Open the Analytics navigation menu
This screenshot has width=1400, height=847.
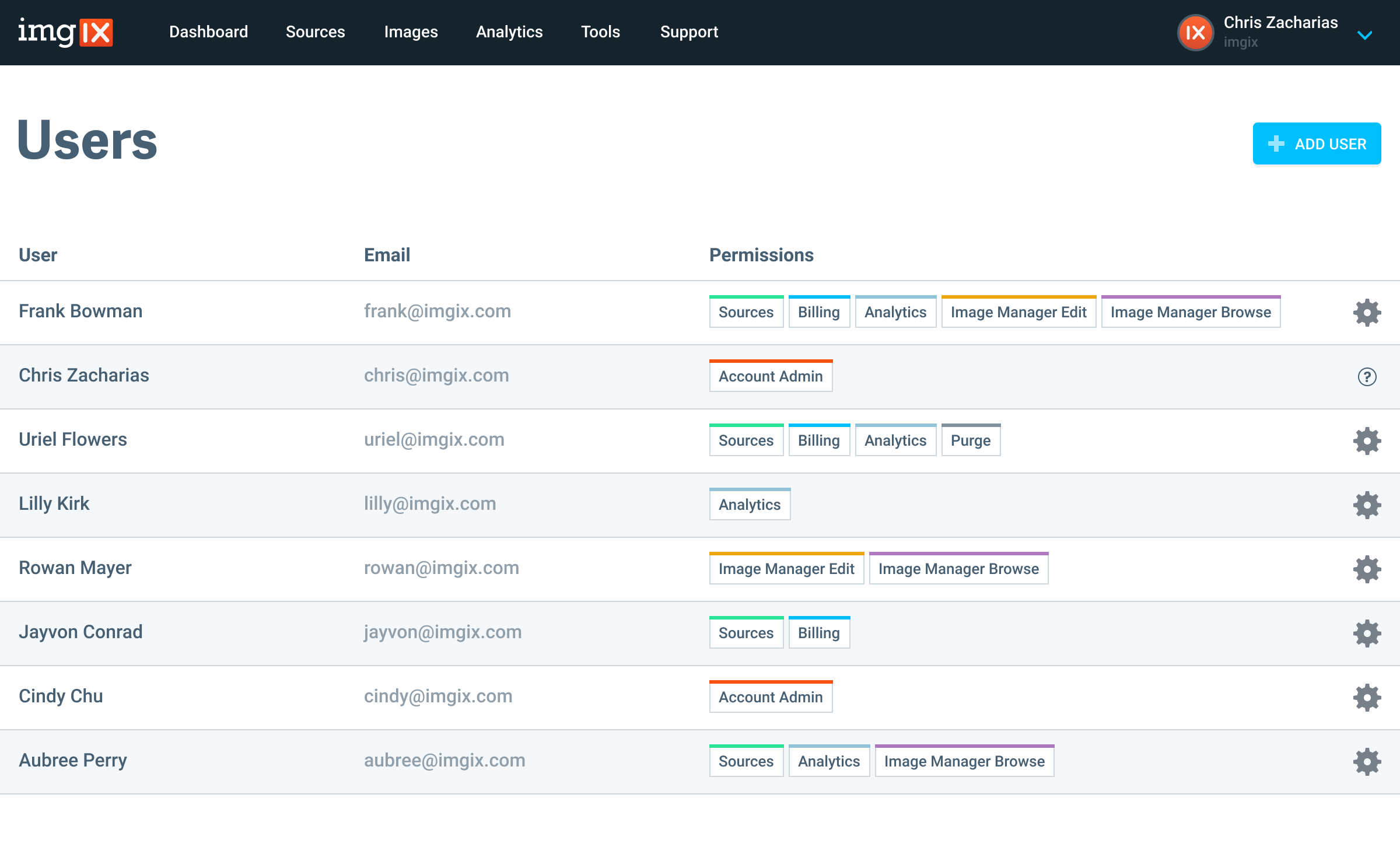coord(509,32)
